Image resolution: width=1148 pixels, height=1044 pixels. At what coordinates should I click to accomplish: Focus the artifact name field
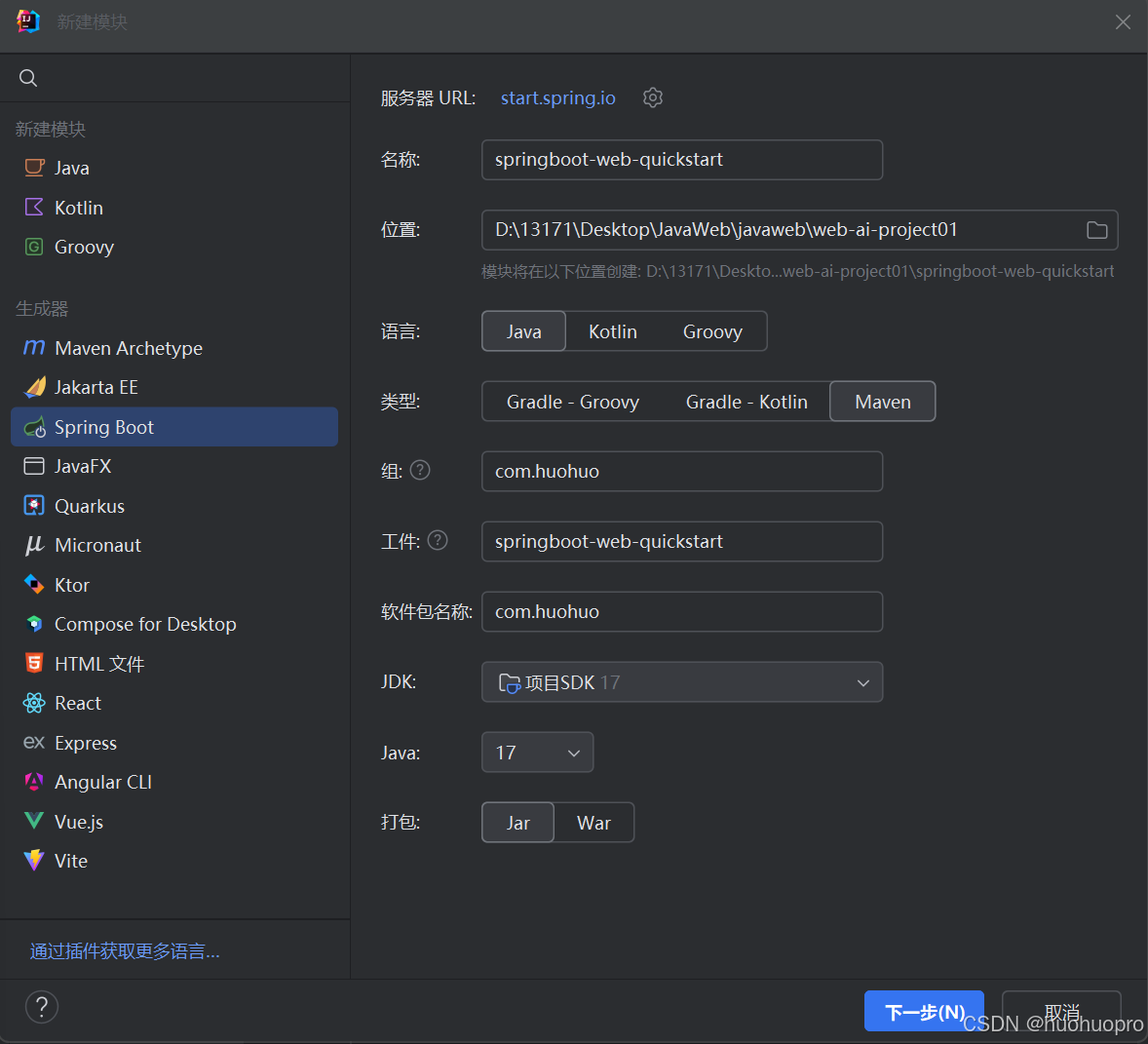point(681,541)
